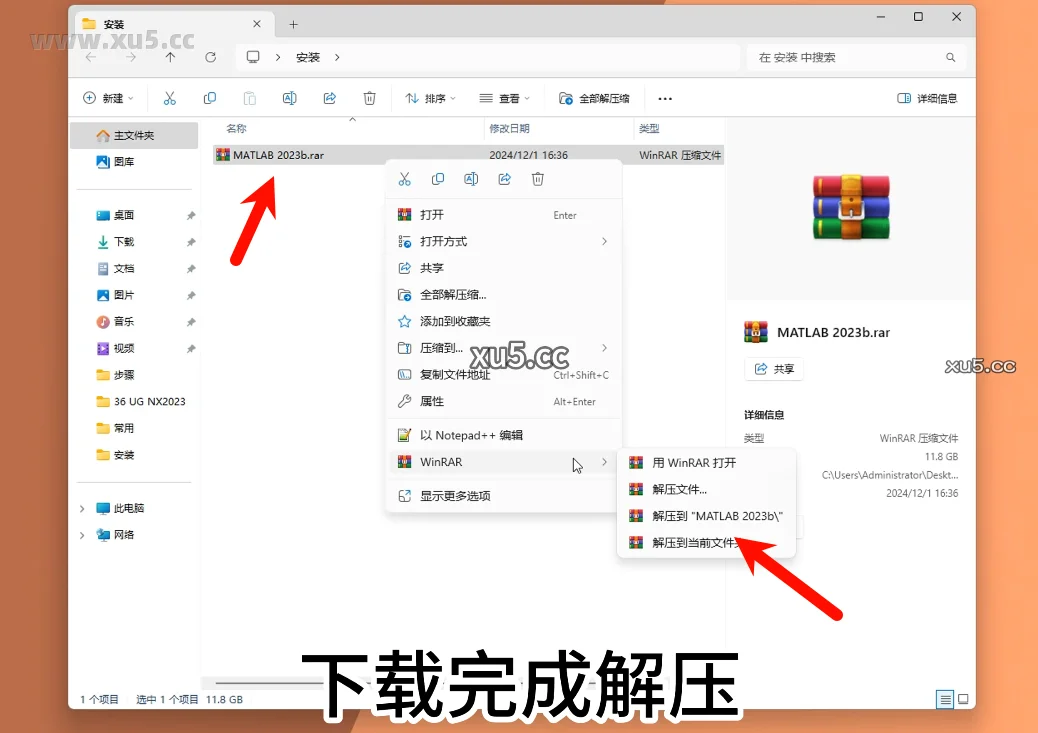Click the Share icon in the context menu bar
The width and height of the screenshot is (1038, 733).
(x=504, y=178)
